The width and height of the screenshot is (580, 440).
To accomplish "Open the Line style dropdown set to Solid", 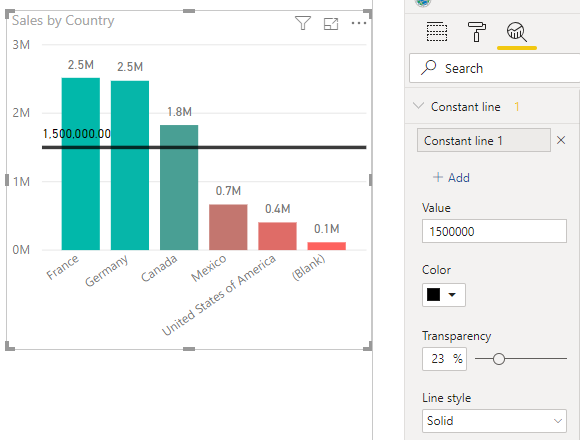I will [x=494, y=421].
